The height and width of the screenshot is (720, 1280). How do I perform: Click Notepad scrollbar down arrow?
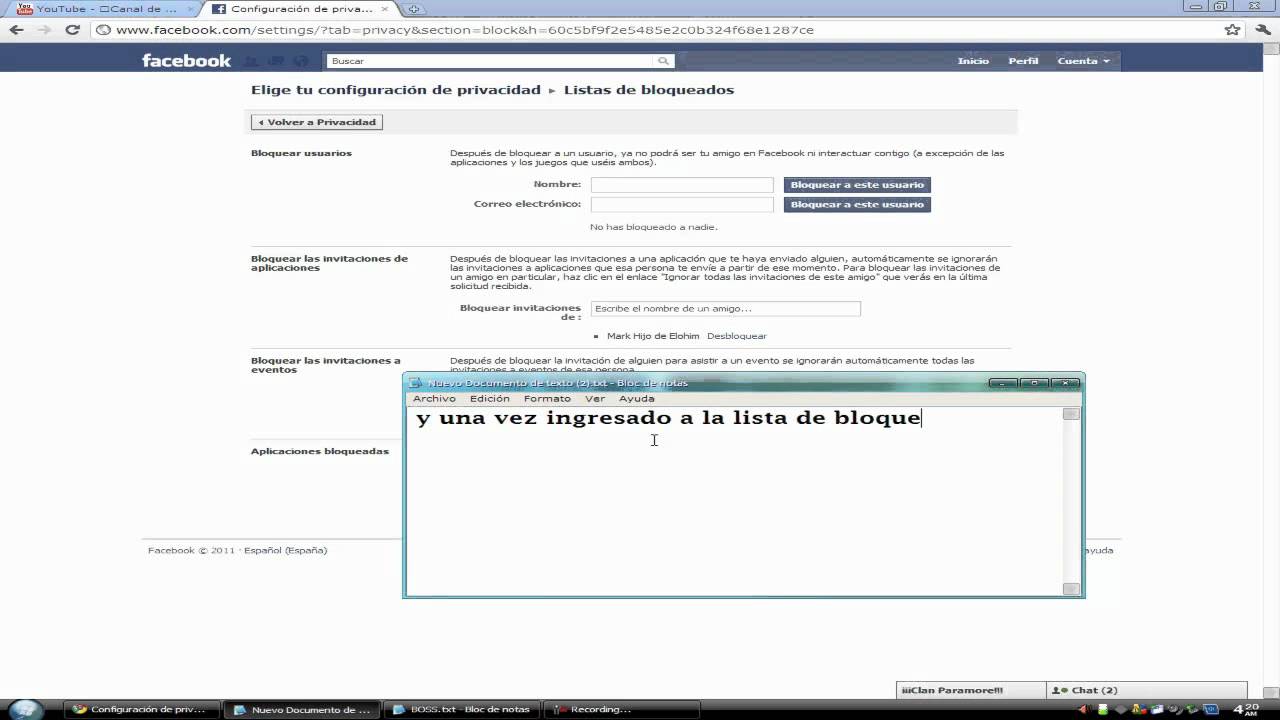[1071, 589]
